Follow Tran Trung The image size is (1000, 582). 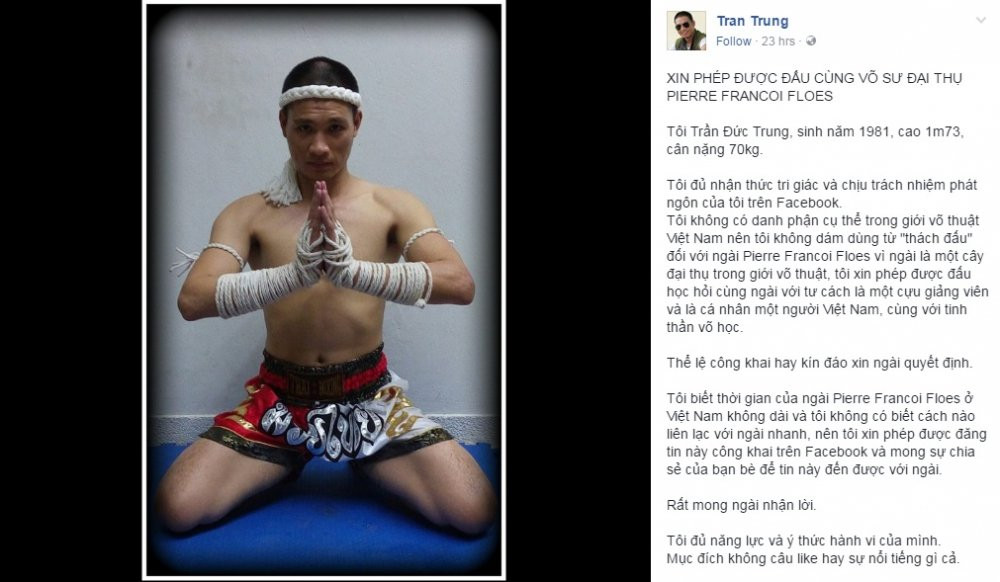[x=733, y=41]
